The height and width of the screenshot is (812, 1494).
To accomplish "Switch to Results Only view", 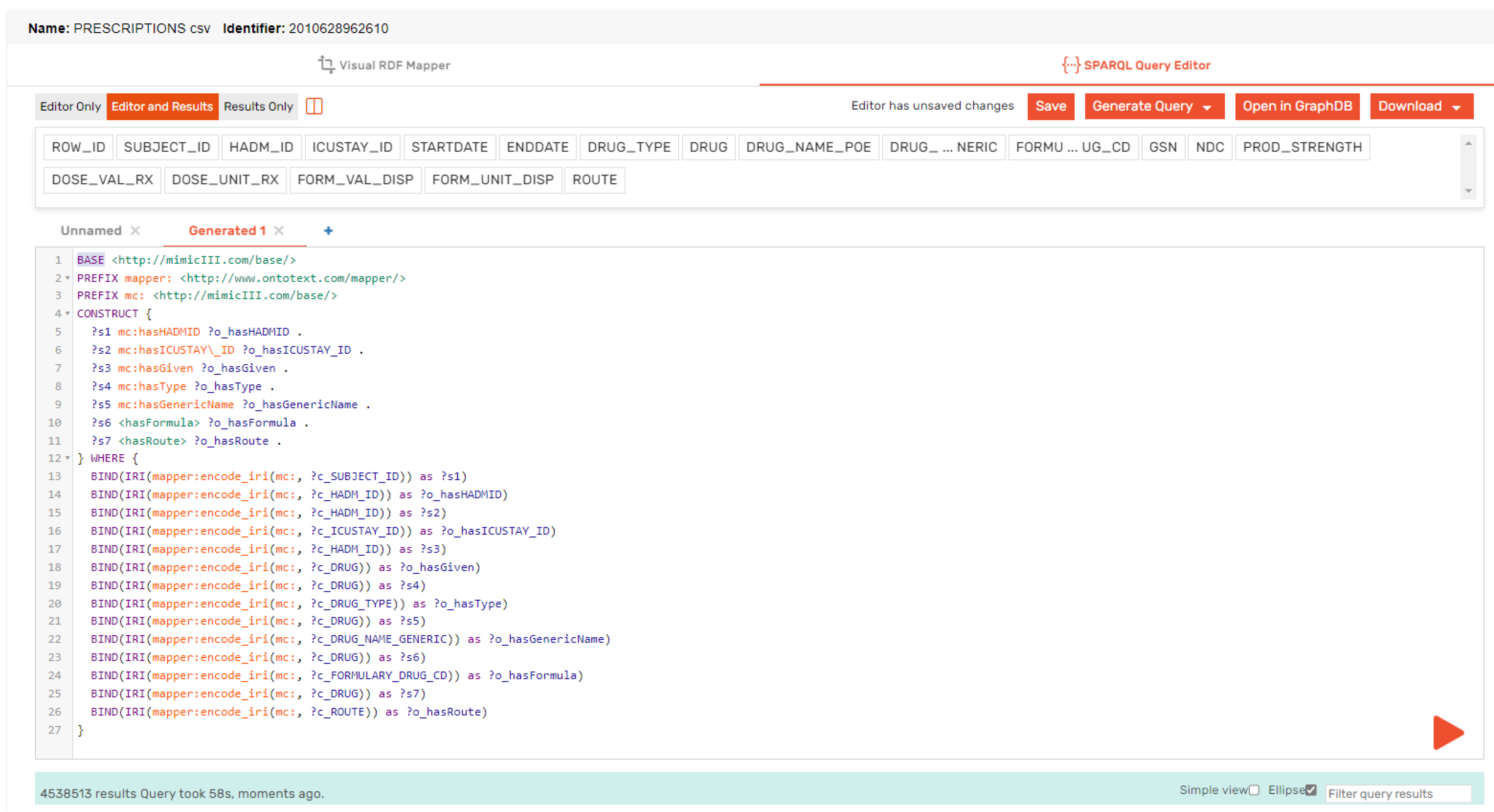I will tap(258, 107).
